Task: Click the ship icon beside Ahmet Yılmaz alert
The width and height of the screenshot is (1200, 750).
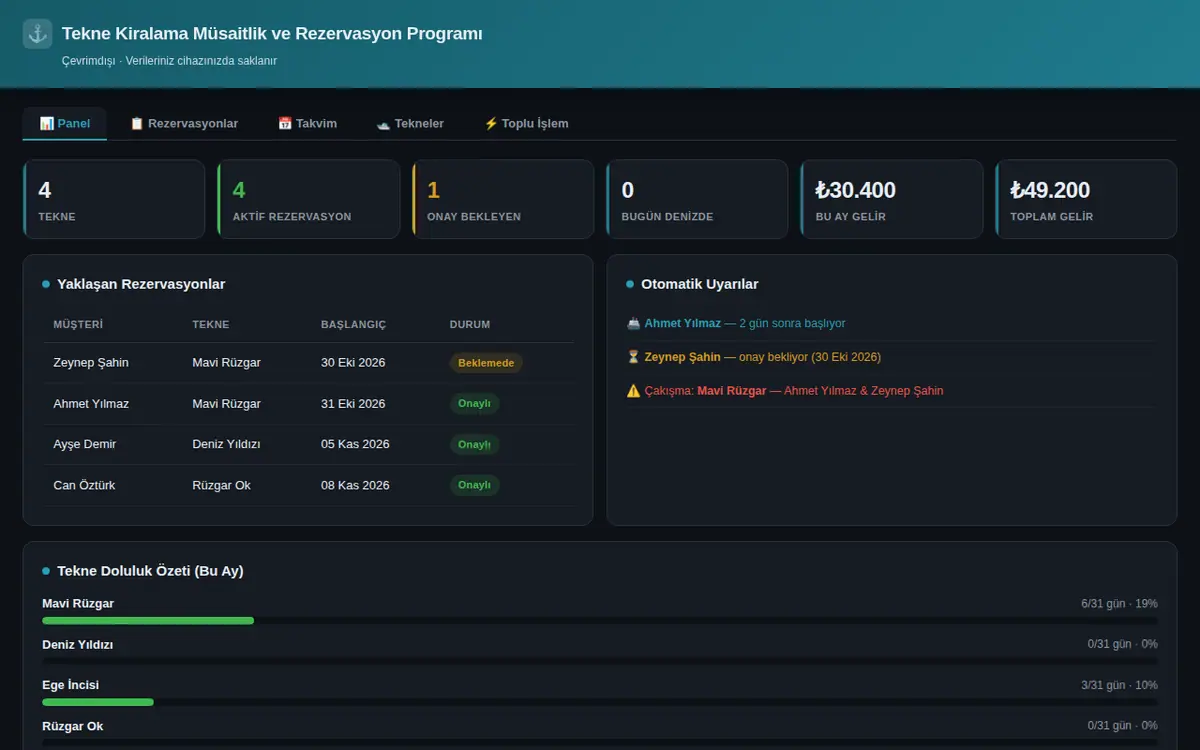Action: [633, 323]
